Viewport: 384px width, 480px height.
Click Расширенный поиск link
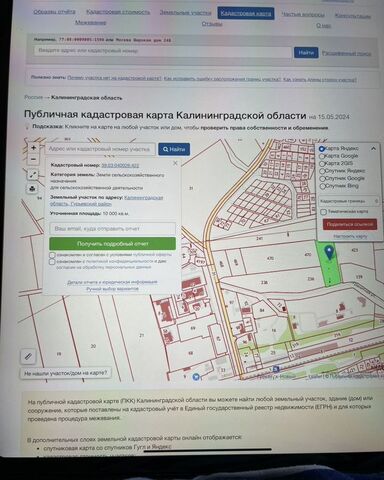(346, 53)
